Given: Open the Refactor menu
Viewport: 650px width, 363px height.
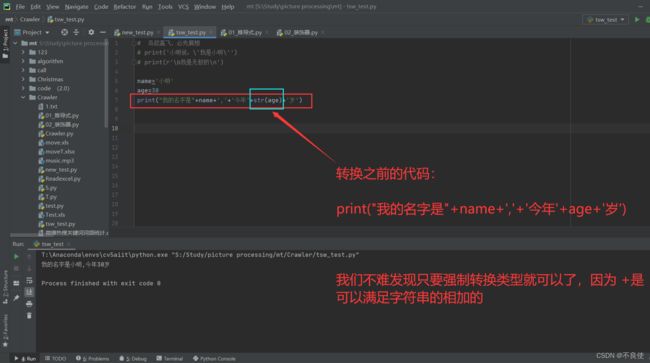Looking at the screenshot, I should pyautogui.click(x=125, y=7).
